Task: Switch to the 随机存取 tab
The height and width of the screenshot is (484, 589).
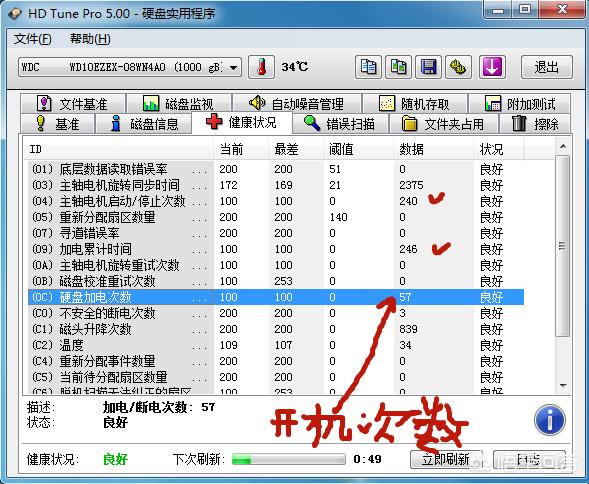Action: (415, 103)
